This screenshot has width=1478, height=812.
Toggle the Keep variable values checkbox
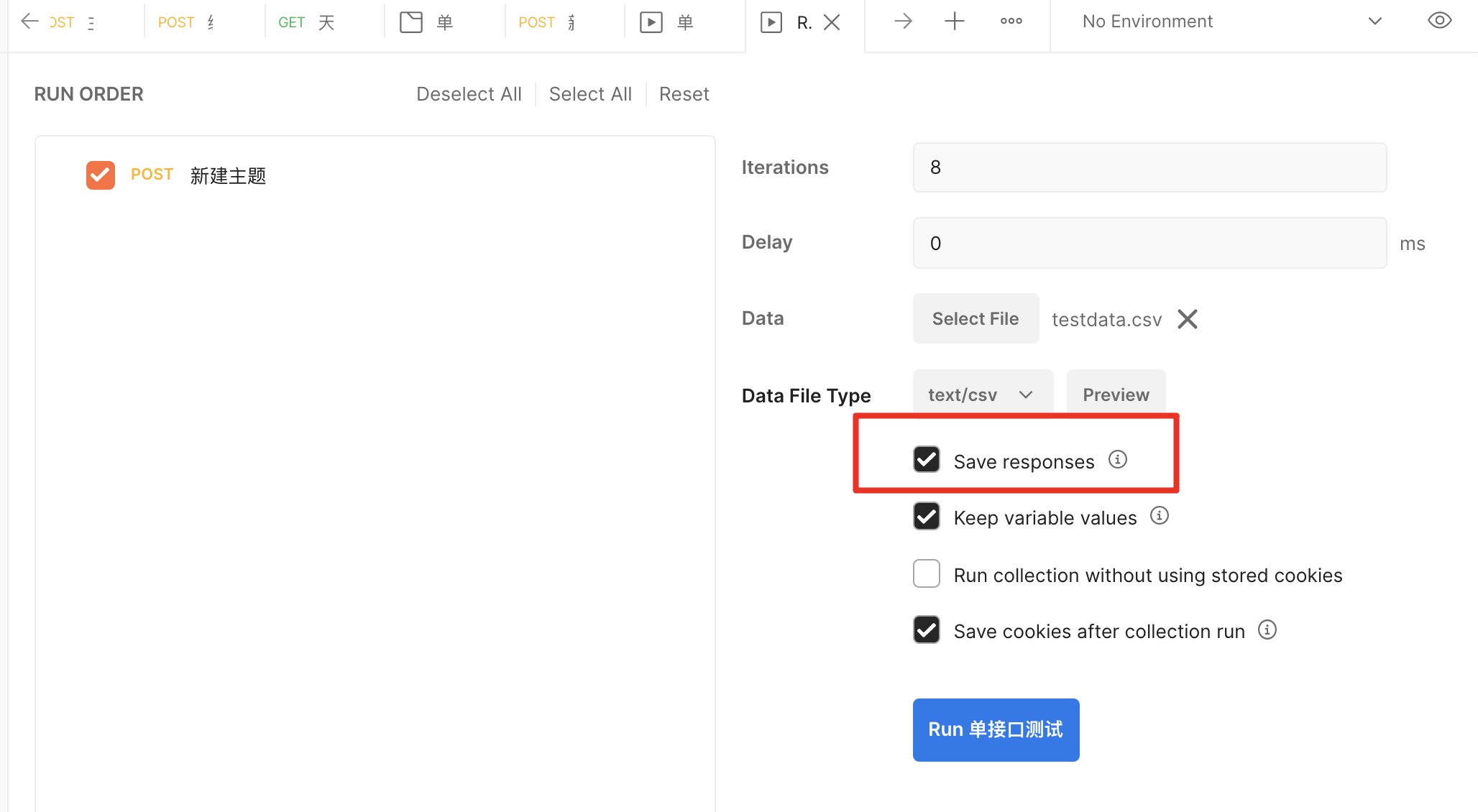[x=927, y=517]
